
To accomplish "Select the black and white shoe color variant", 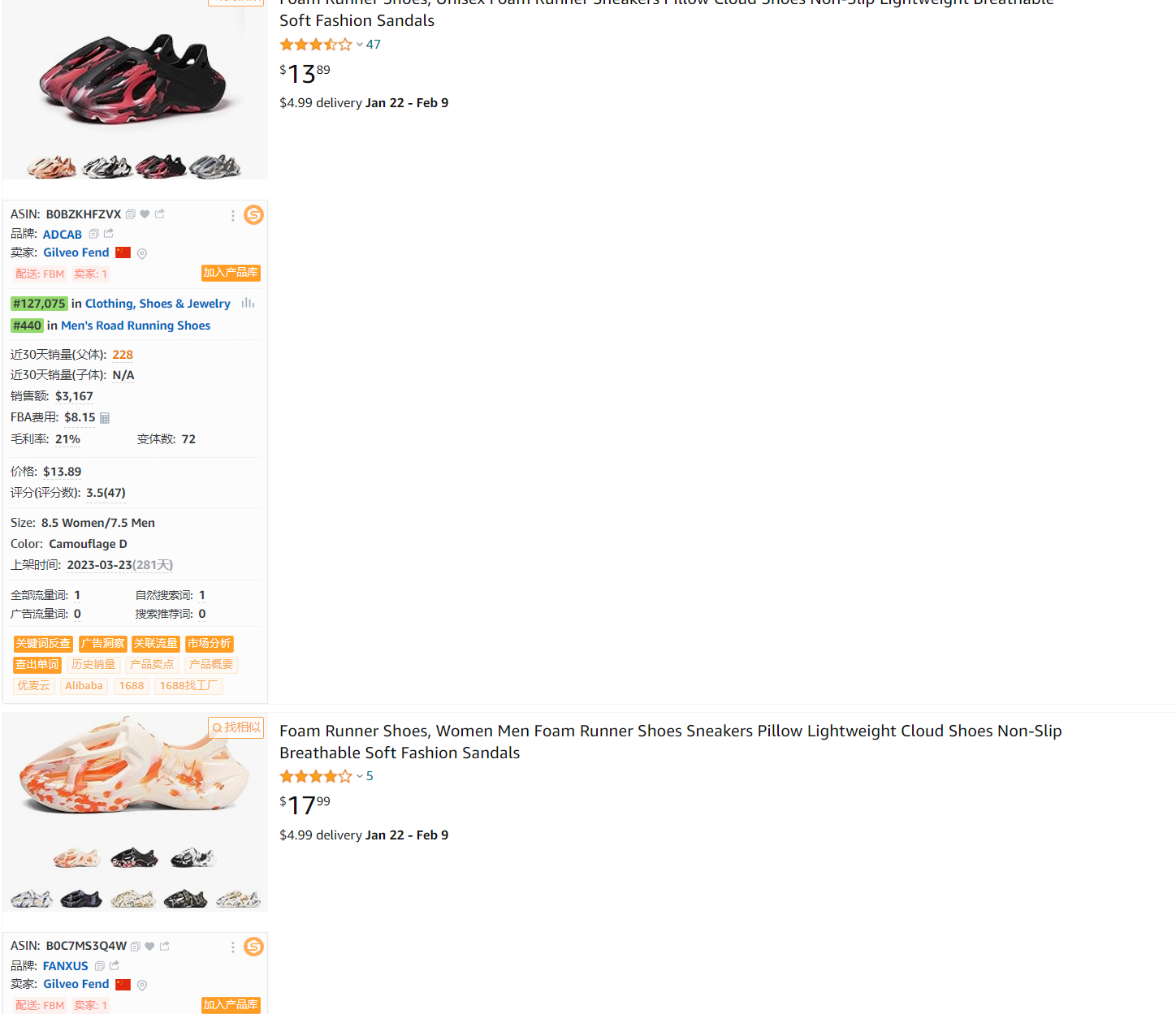I will 107,167.
